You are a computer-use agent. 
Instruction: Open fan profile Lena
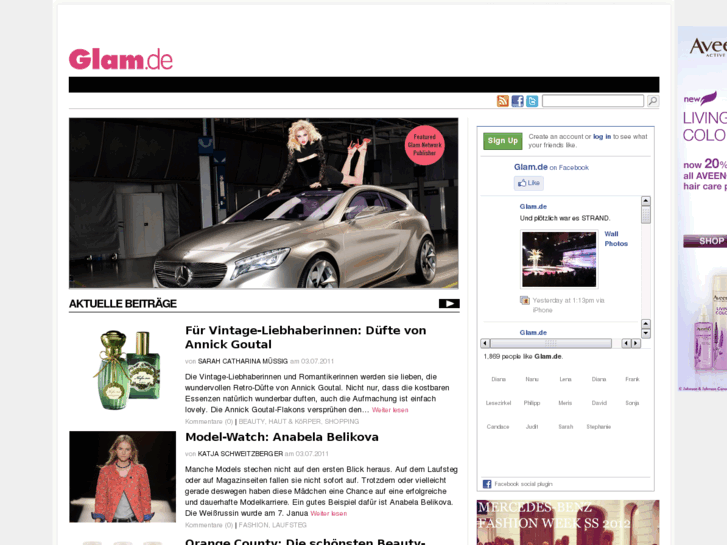[x=565, y=379]
